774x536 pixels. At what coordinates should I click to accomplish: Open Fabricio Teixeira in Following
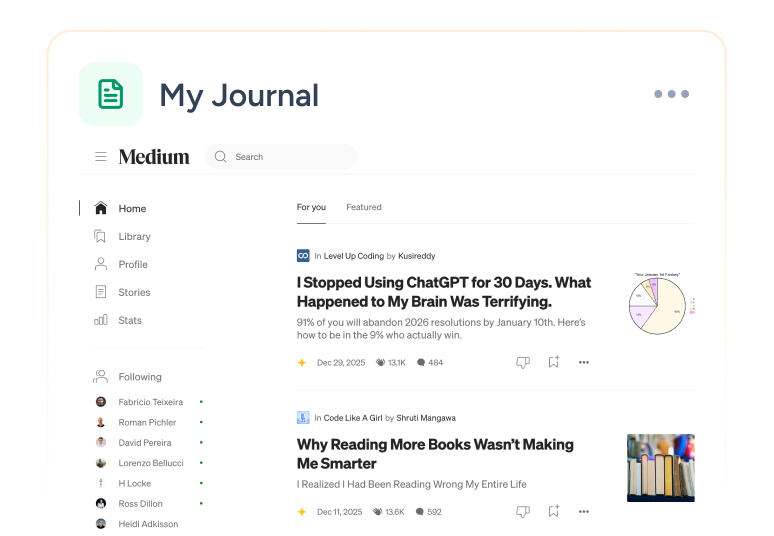coord(151,402)
